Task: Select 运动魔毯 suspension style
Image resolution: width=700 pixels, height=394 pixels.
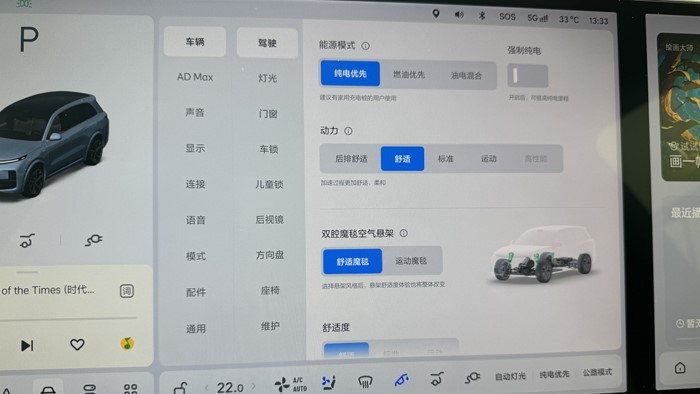Action: coord(411,261)
